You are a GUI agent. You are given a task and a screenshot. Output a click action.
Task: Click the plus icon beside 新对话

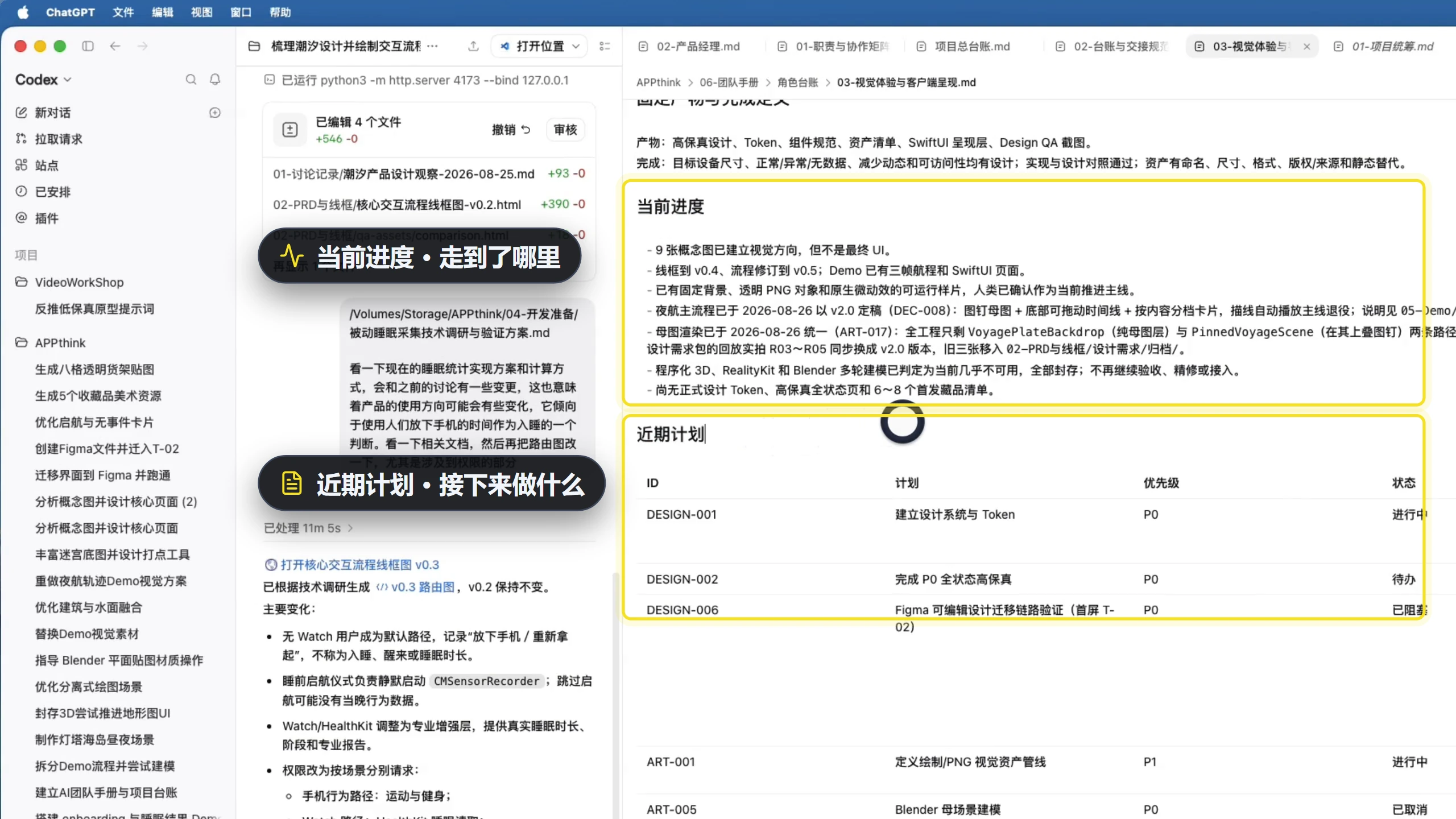215,113
